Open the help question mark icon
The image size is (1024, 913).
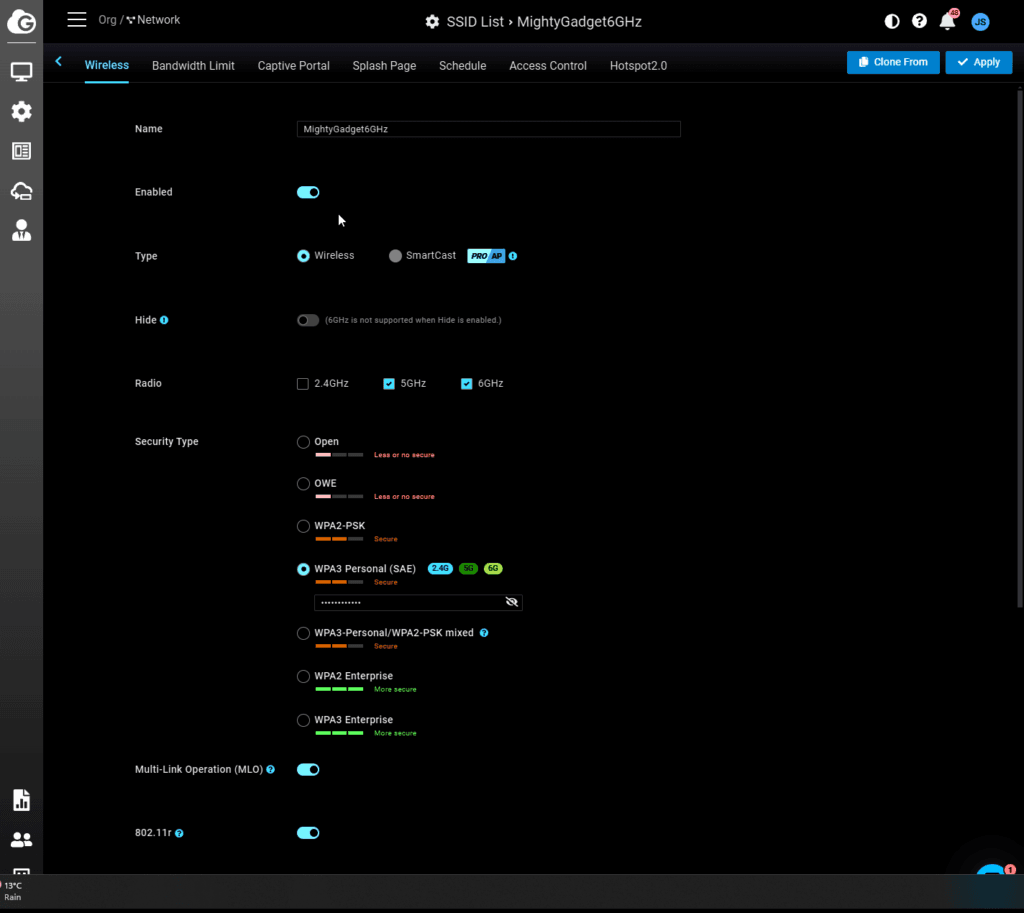[x=919, y=21]
